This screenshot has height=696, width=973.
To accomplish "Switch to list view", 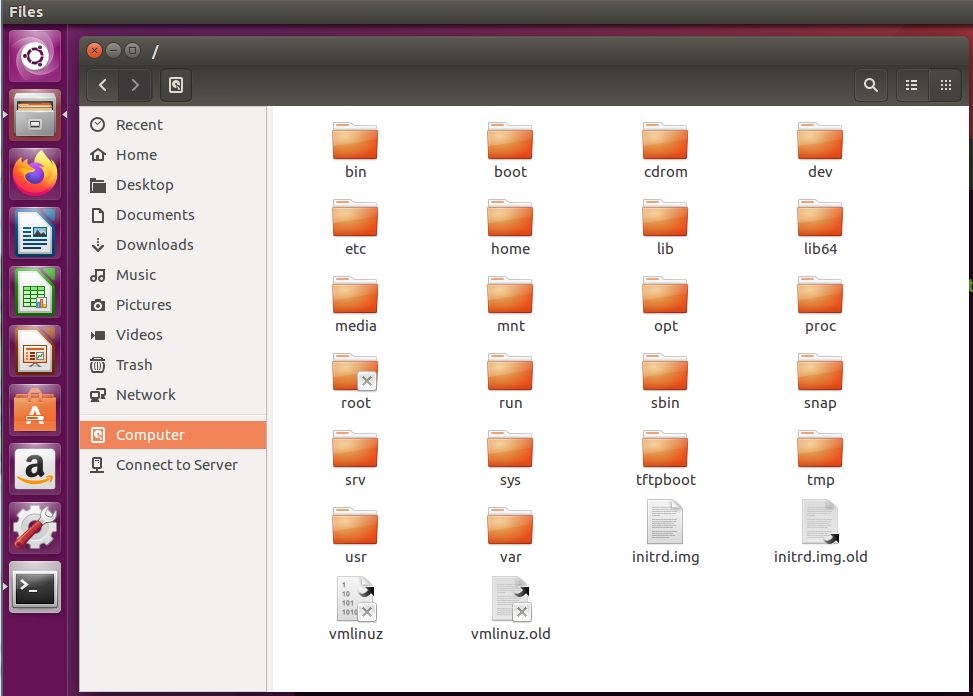I will click(912, 85).
